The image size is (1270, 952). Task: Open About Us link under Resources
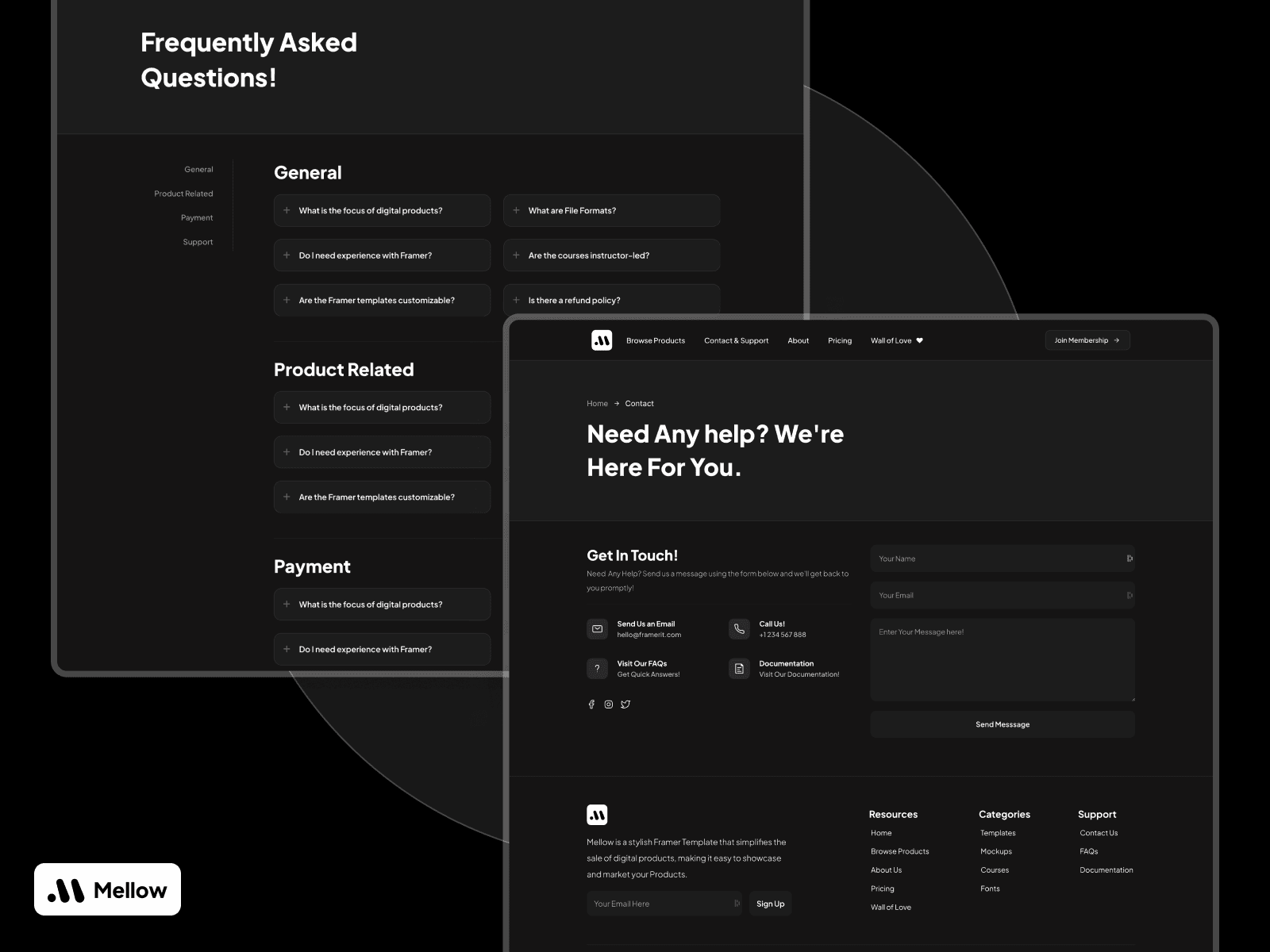[x=886, y=870]
